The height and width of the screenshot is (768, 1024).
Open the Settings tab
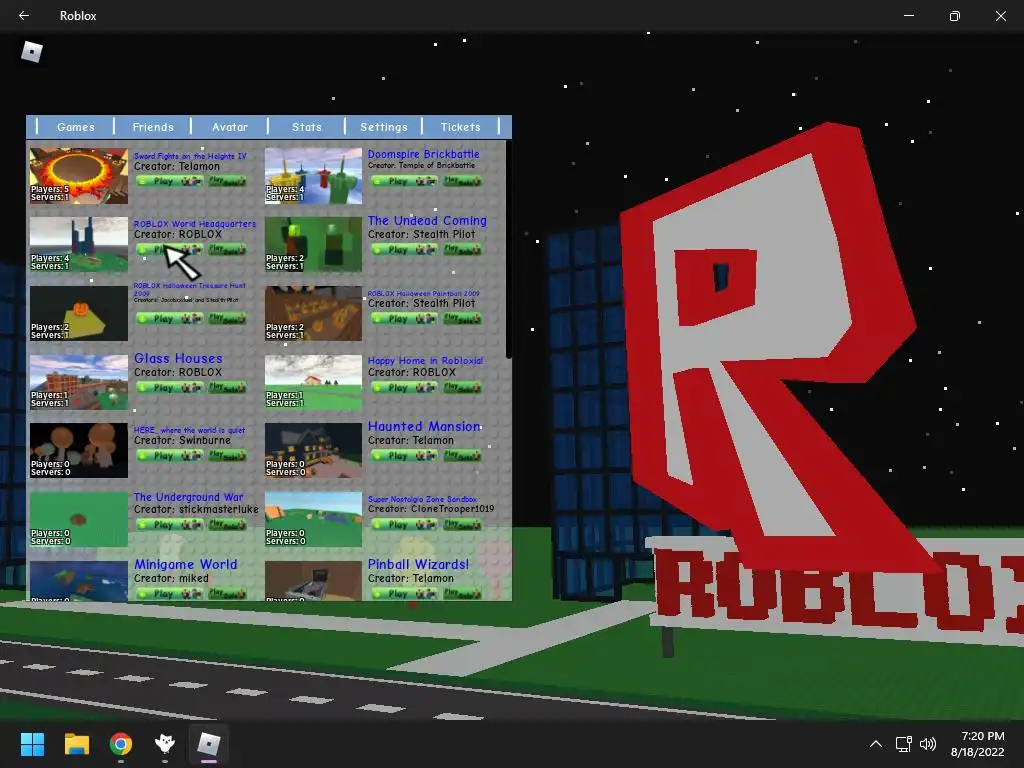pyautogui.click(x=383, y=127)
